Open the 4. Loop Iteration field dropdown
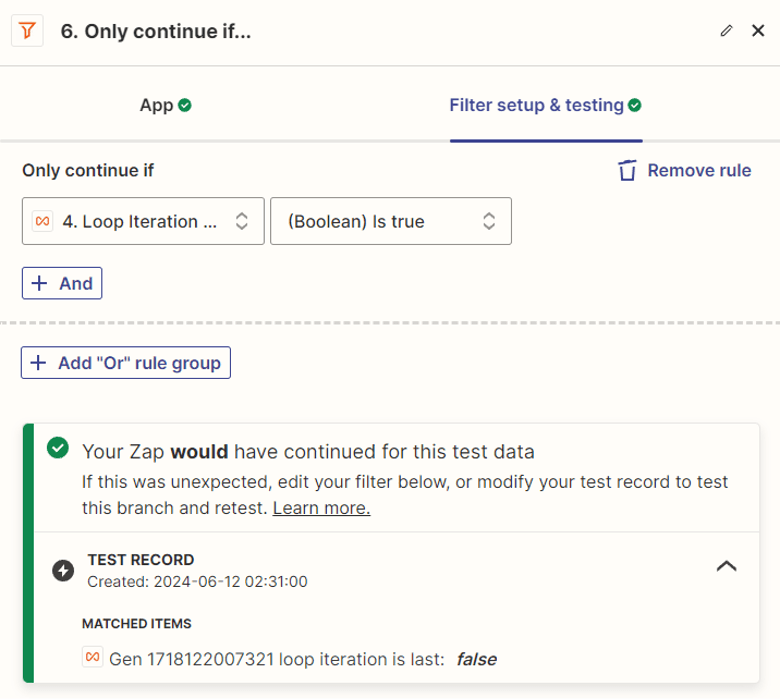This screenshot has width=780, height=700. [143, 221]
